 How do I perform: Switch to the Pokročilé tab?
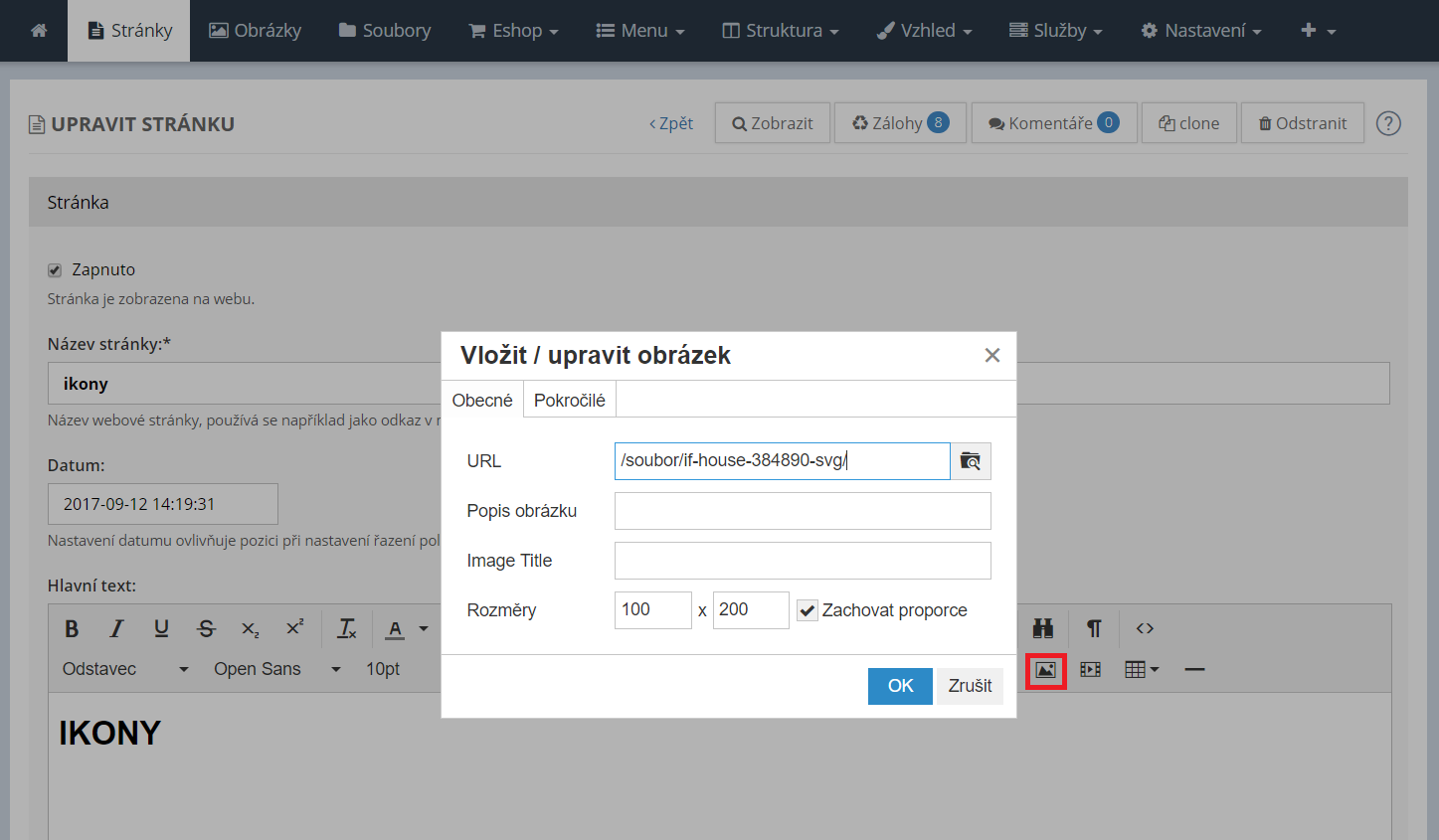pos(569,401)
